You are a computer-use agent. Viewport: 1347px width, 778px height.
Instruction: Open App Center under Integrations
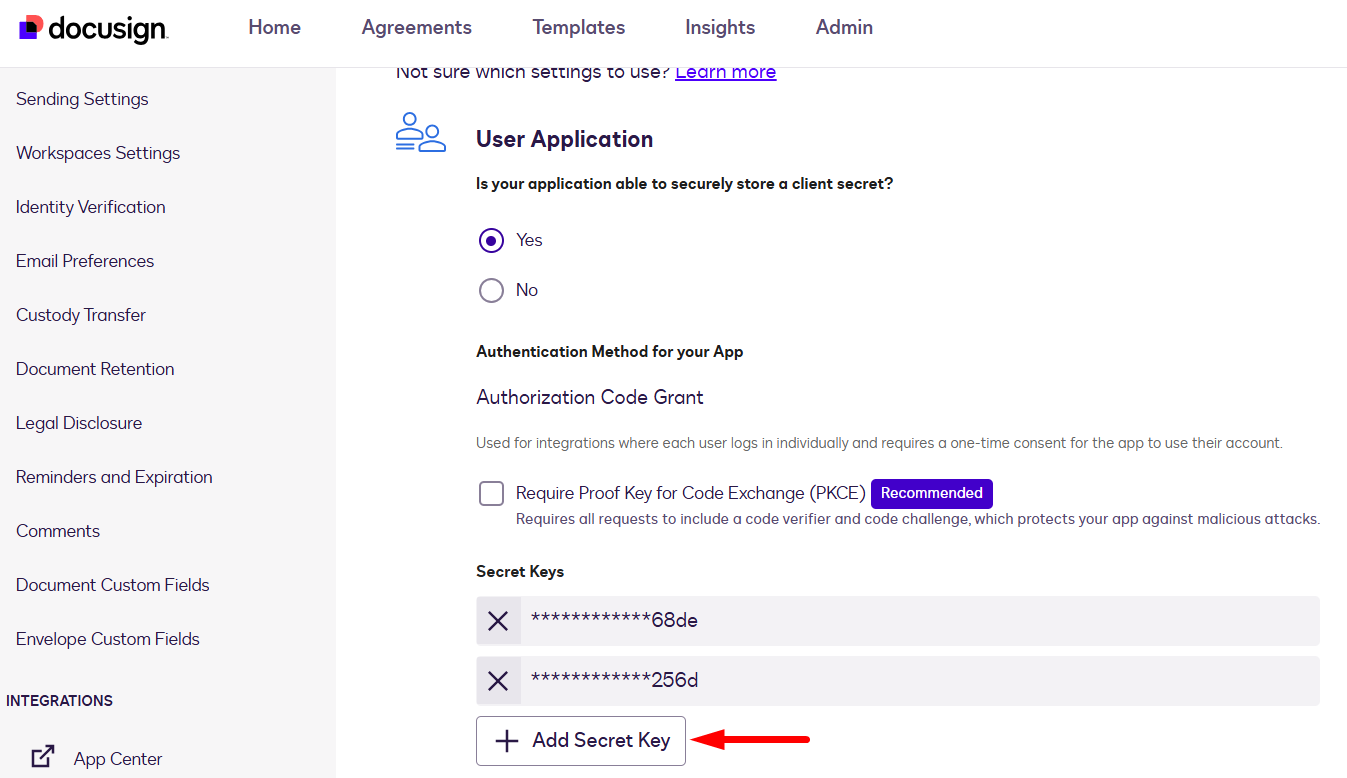[118, 759]
